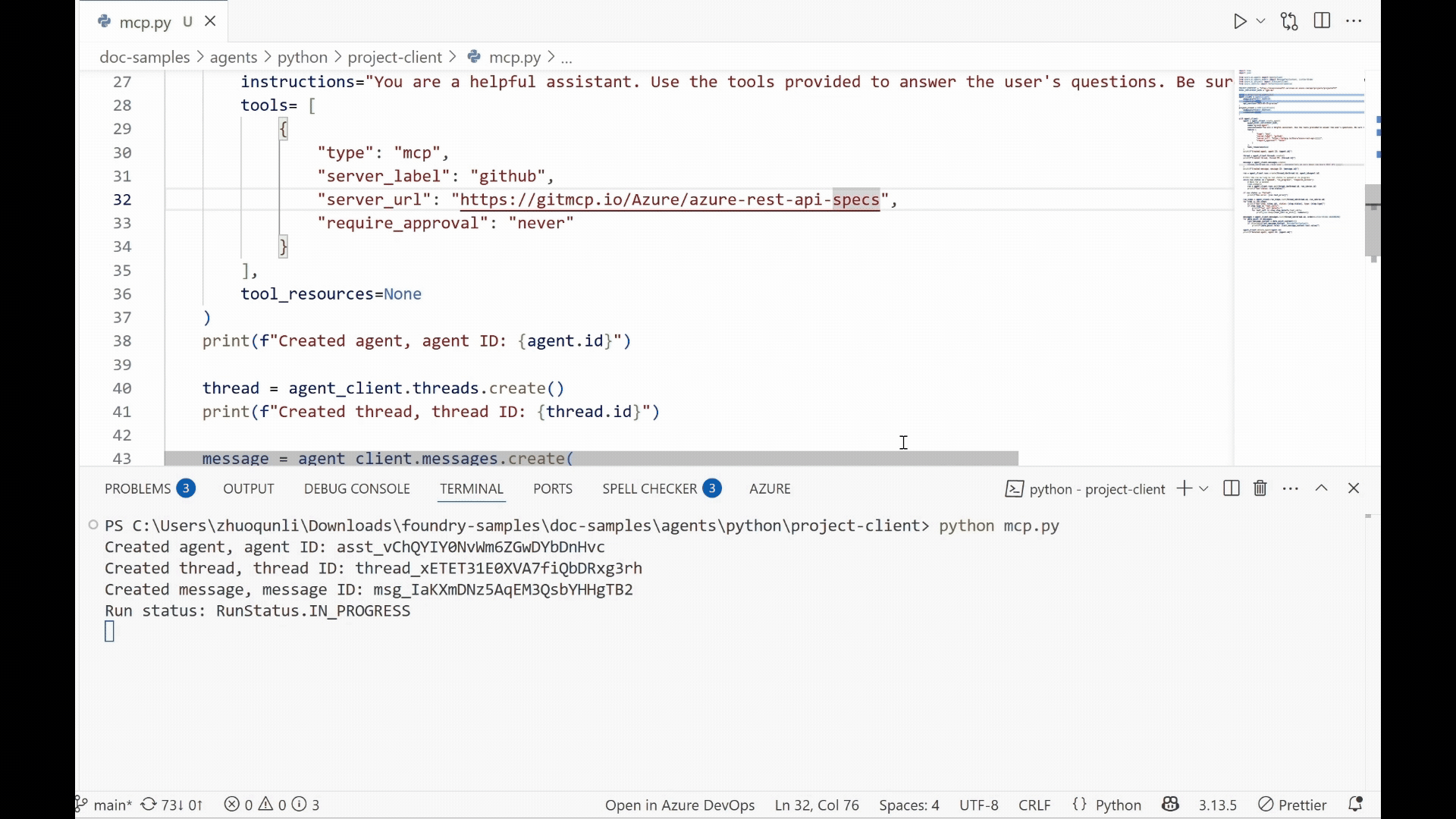Open the editor more actions menu
Viewport: 1456px width, 819px height.
pyautogui.click(x=1354, y=21)
